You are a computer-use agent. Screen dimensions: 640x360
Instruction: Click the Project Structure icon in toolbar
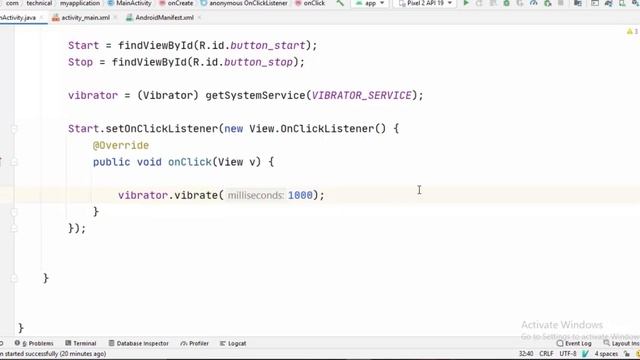pos(578,3)
